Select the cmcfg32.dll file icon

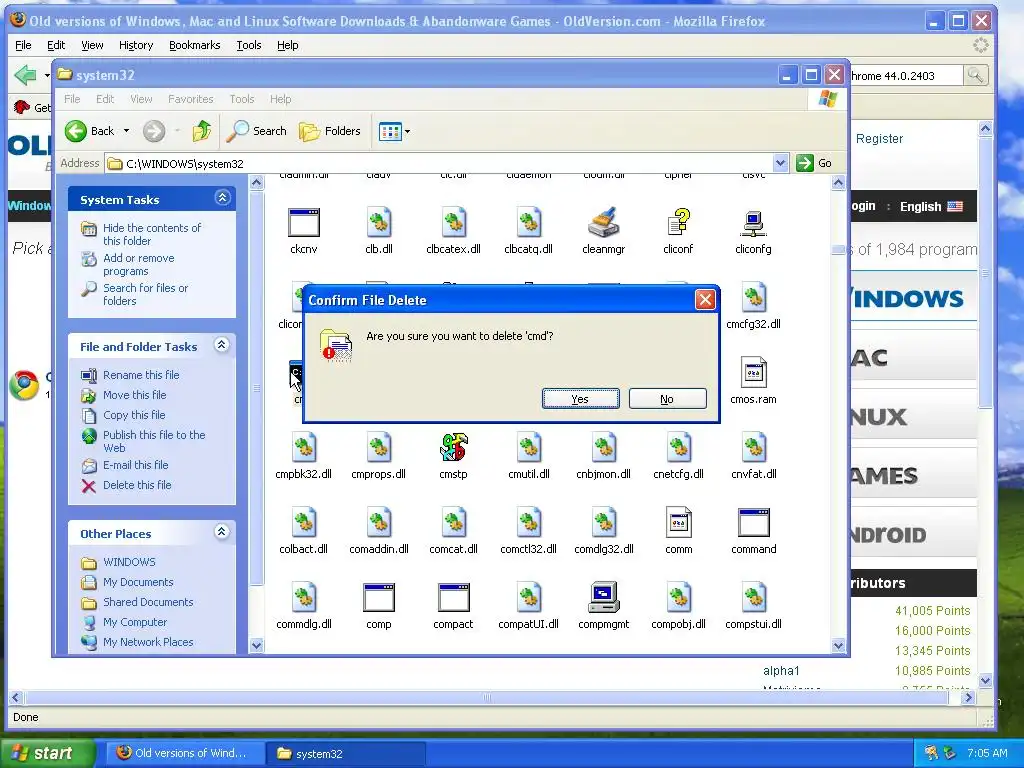754,298
